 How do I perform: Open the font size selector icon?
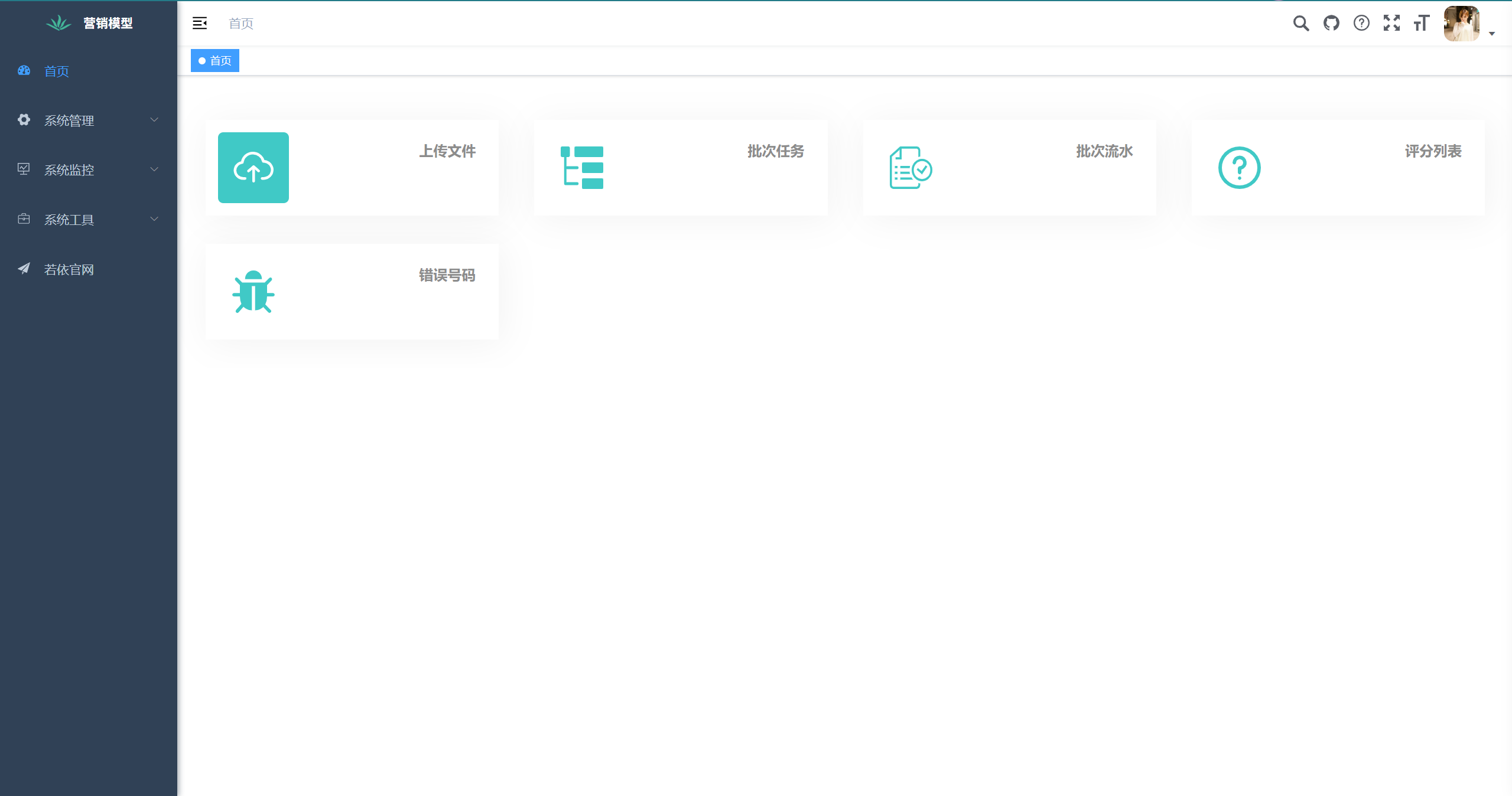[1421, 24]
